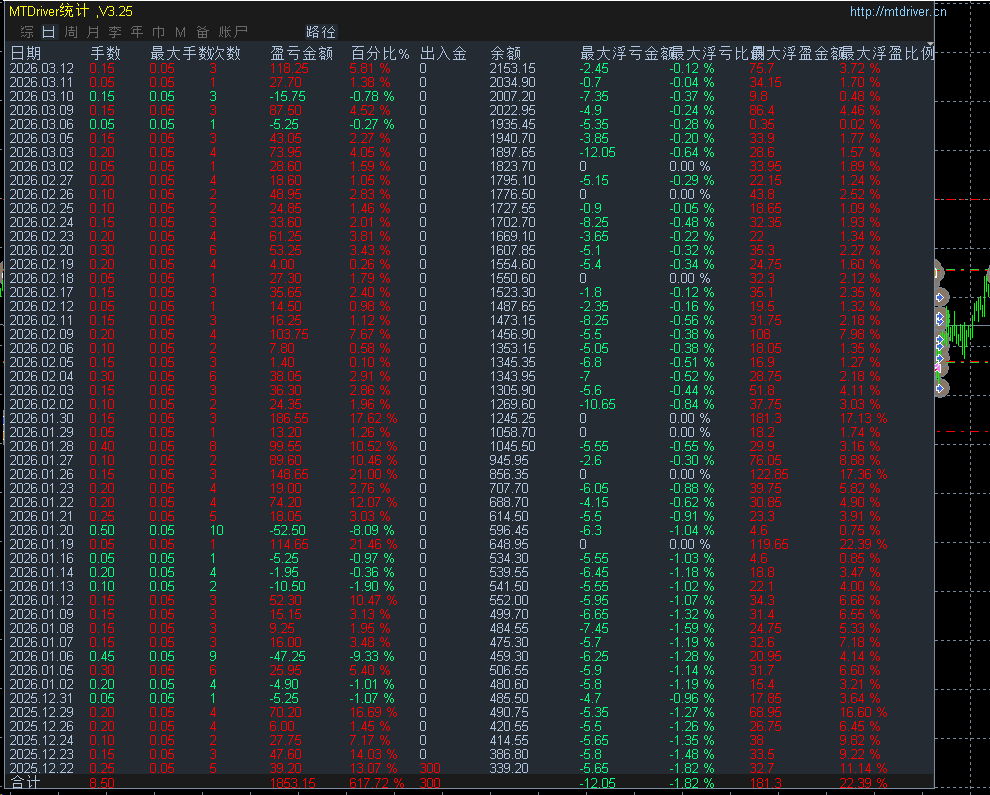Viewport: 990px width, 795px height.
Task: Click the pink arrow trade marker on chart
Action: (x=938, y=368)
